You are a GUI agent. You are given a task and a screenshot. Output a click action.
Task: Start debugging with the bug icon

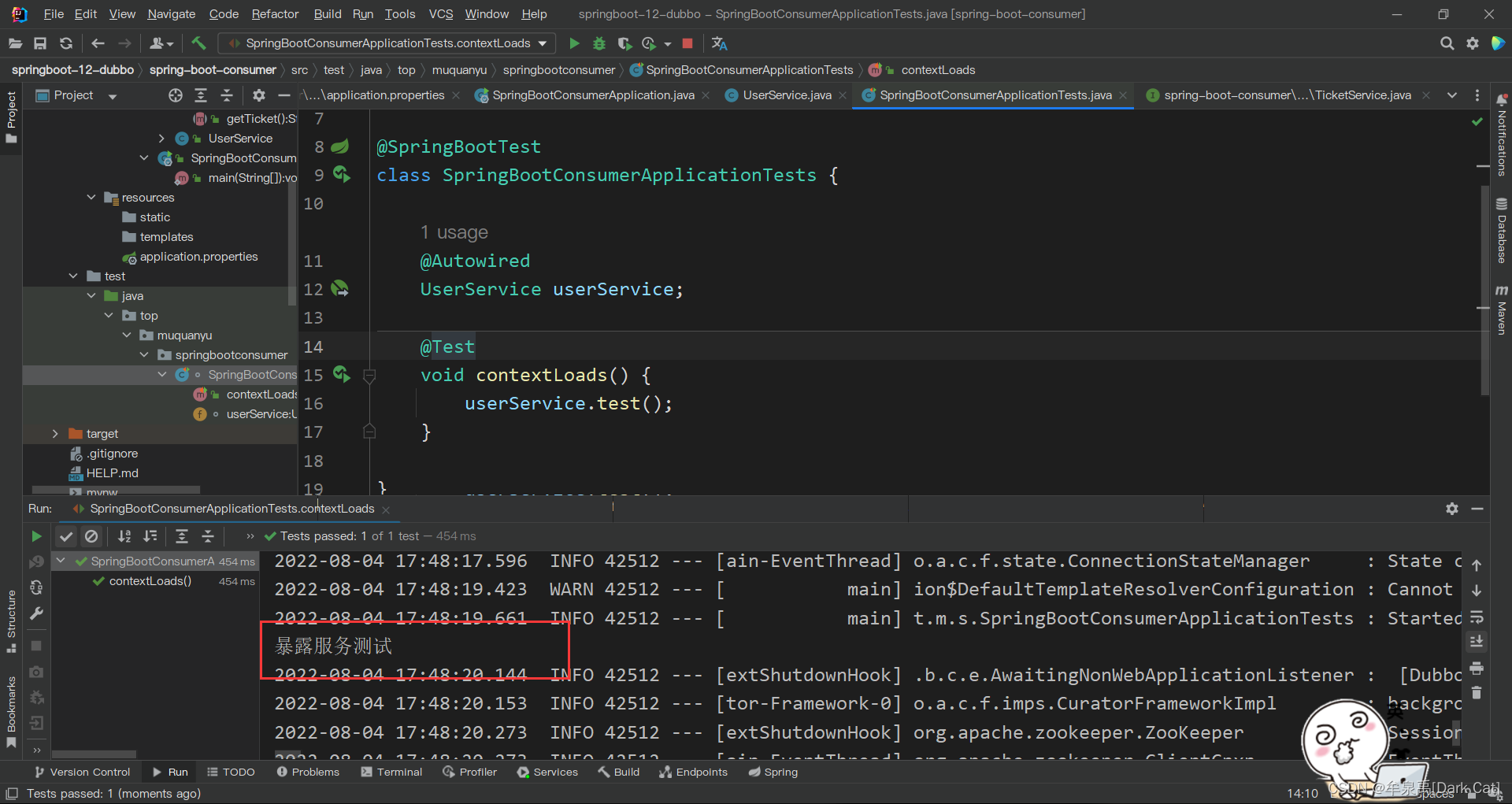point(599,43)
